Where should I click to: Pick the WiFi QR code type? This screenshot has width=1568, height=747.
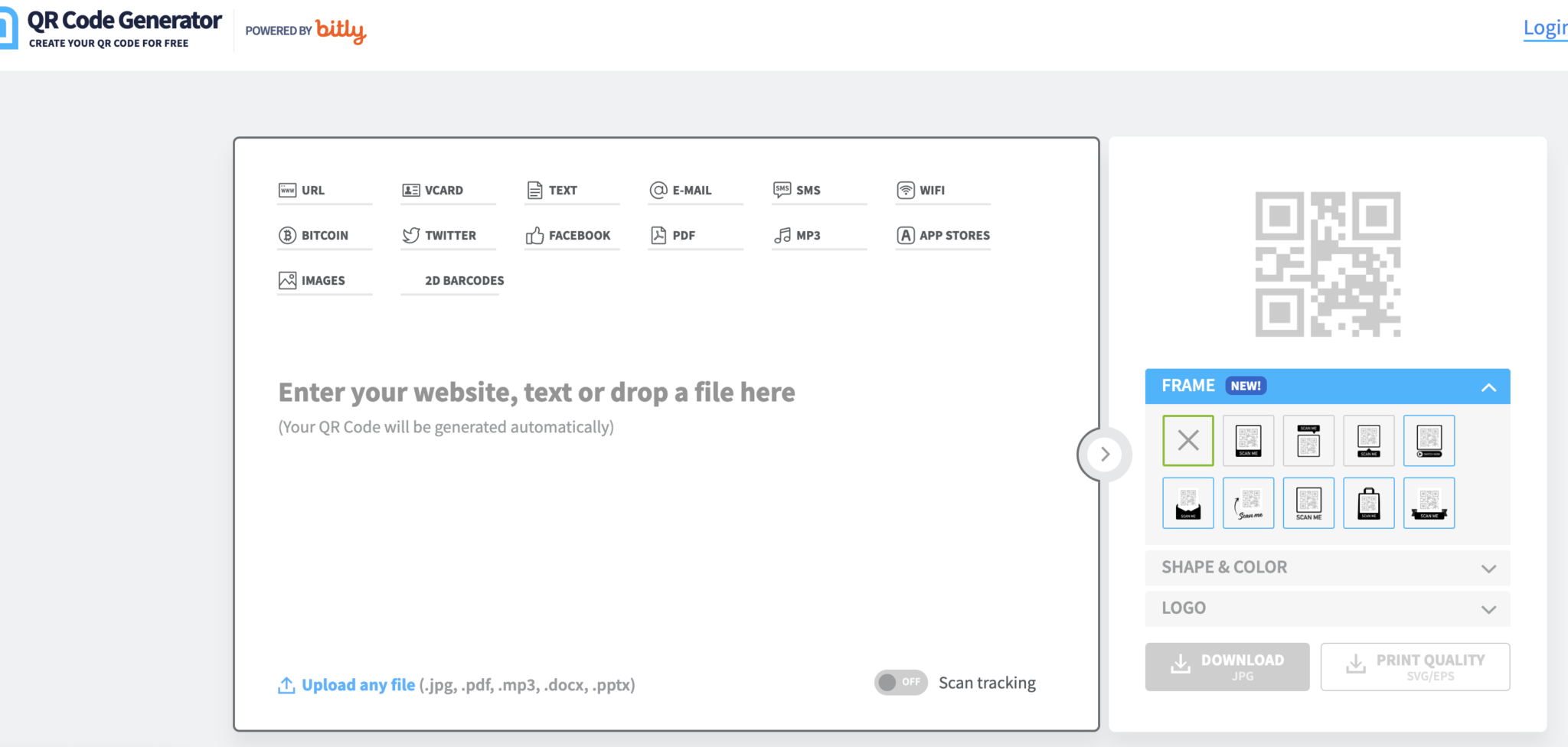click(921, 191)
